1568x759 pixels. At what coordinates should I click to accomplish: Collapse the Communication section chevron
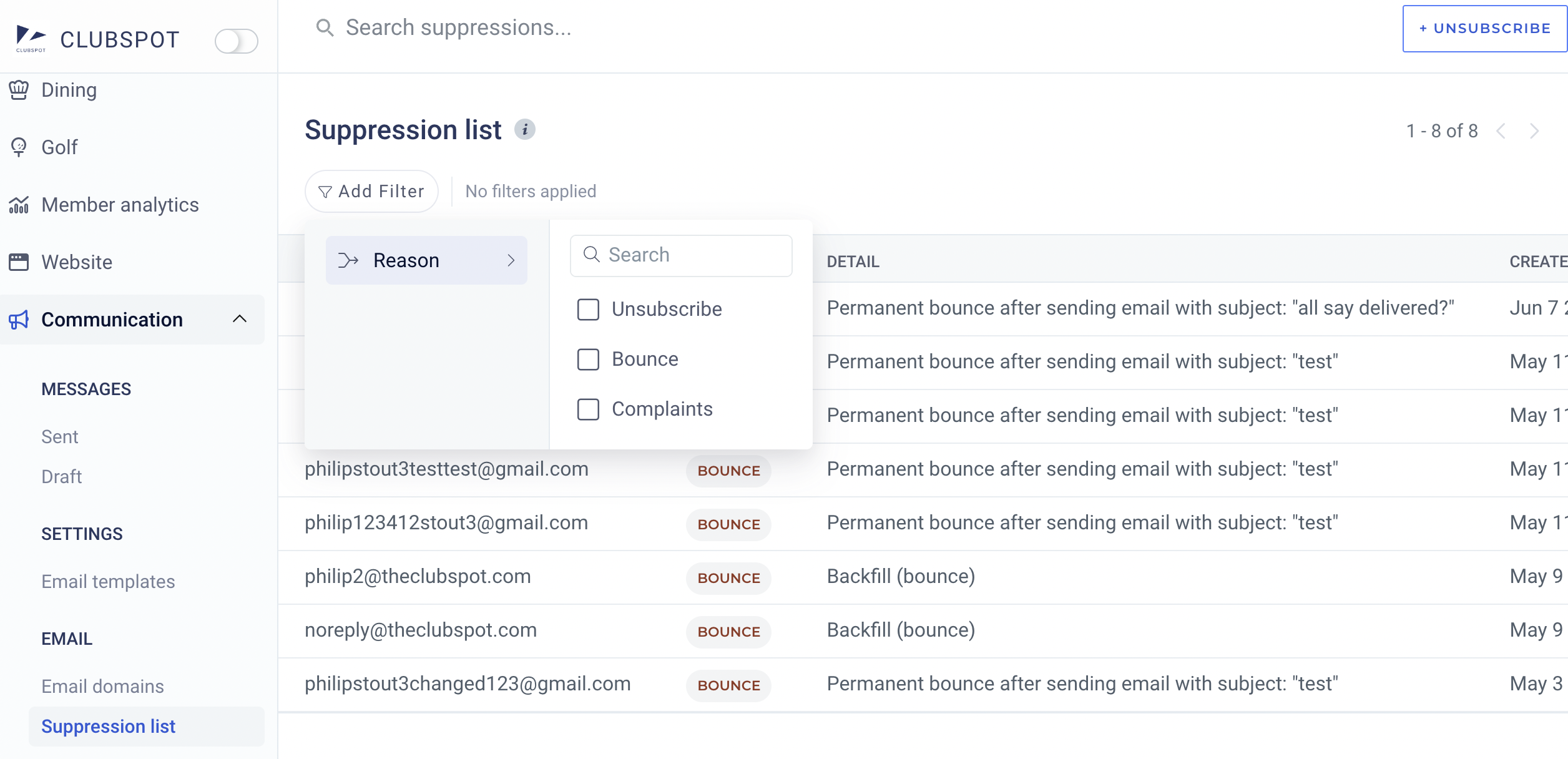(240, 319)
